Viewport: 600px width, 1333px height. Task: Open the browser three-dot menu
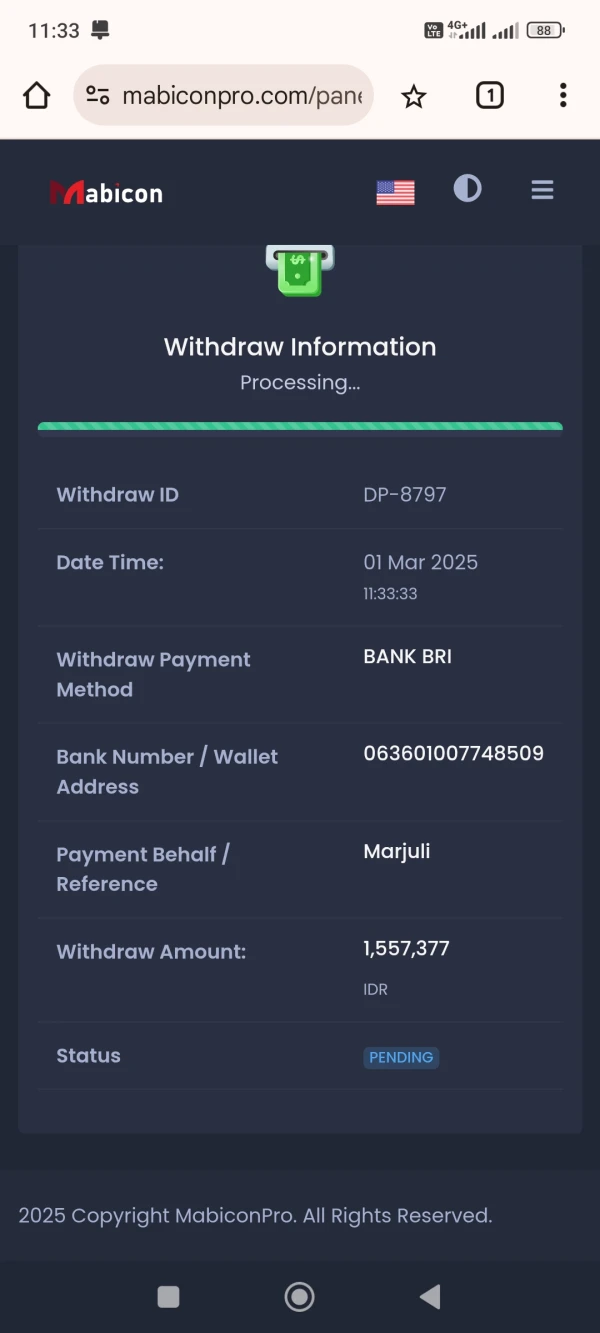563,96
